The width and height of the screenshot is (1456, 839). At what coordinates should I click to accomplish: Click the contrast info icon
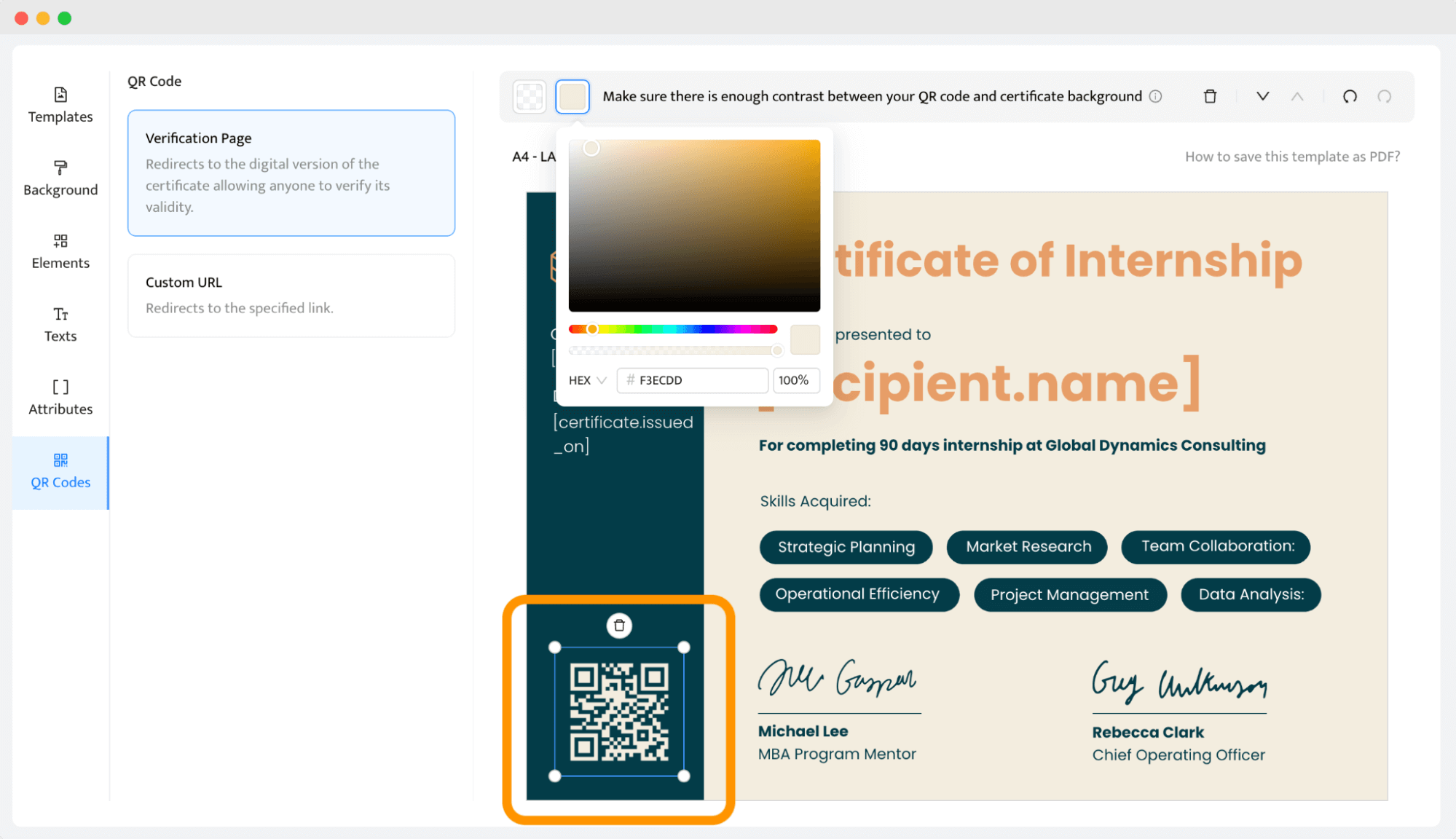1155,96
